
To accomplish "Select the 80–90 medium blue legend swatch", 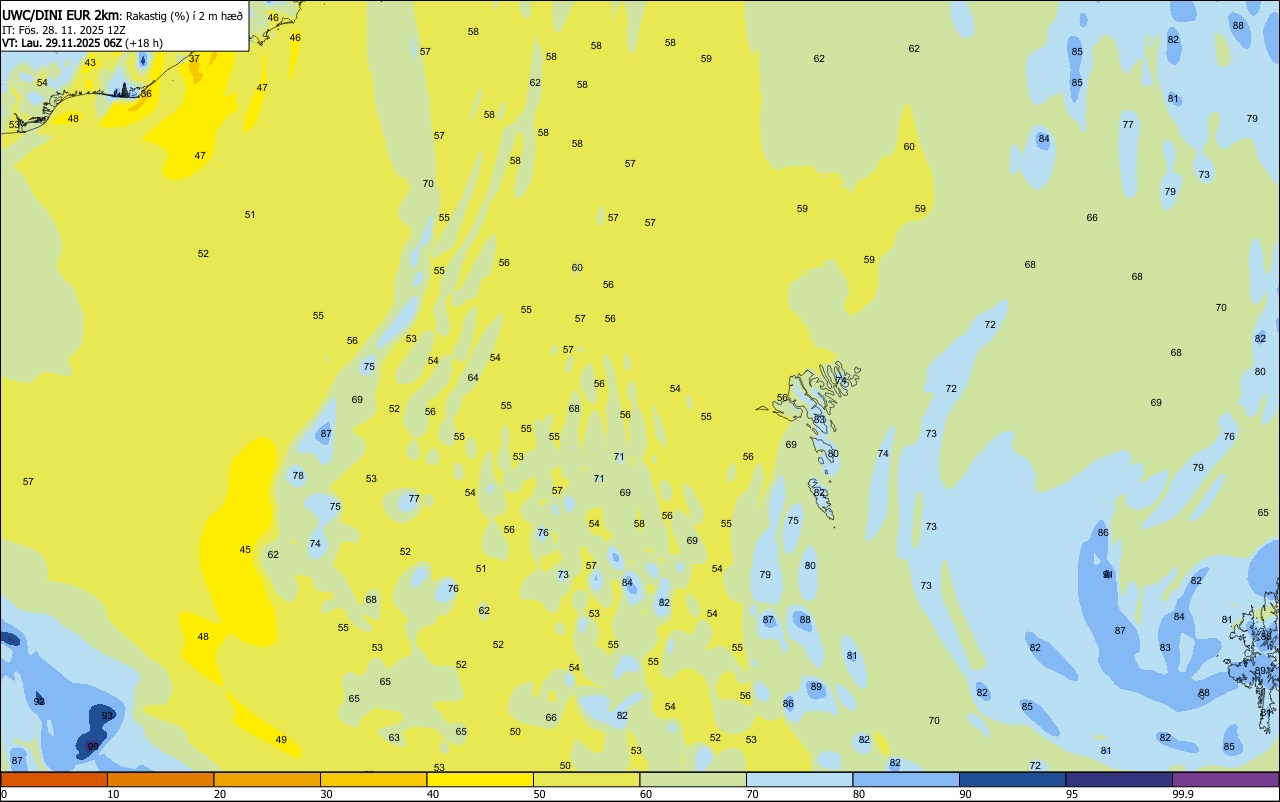I will click(x=906, y=779).
